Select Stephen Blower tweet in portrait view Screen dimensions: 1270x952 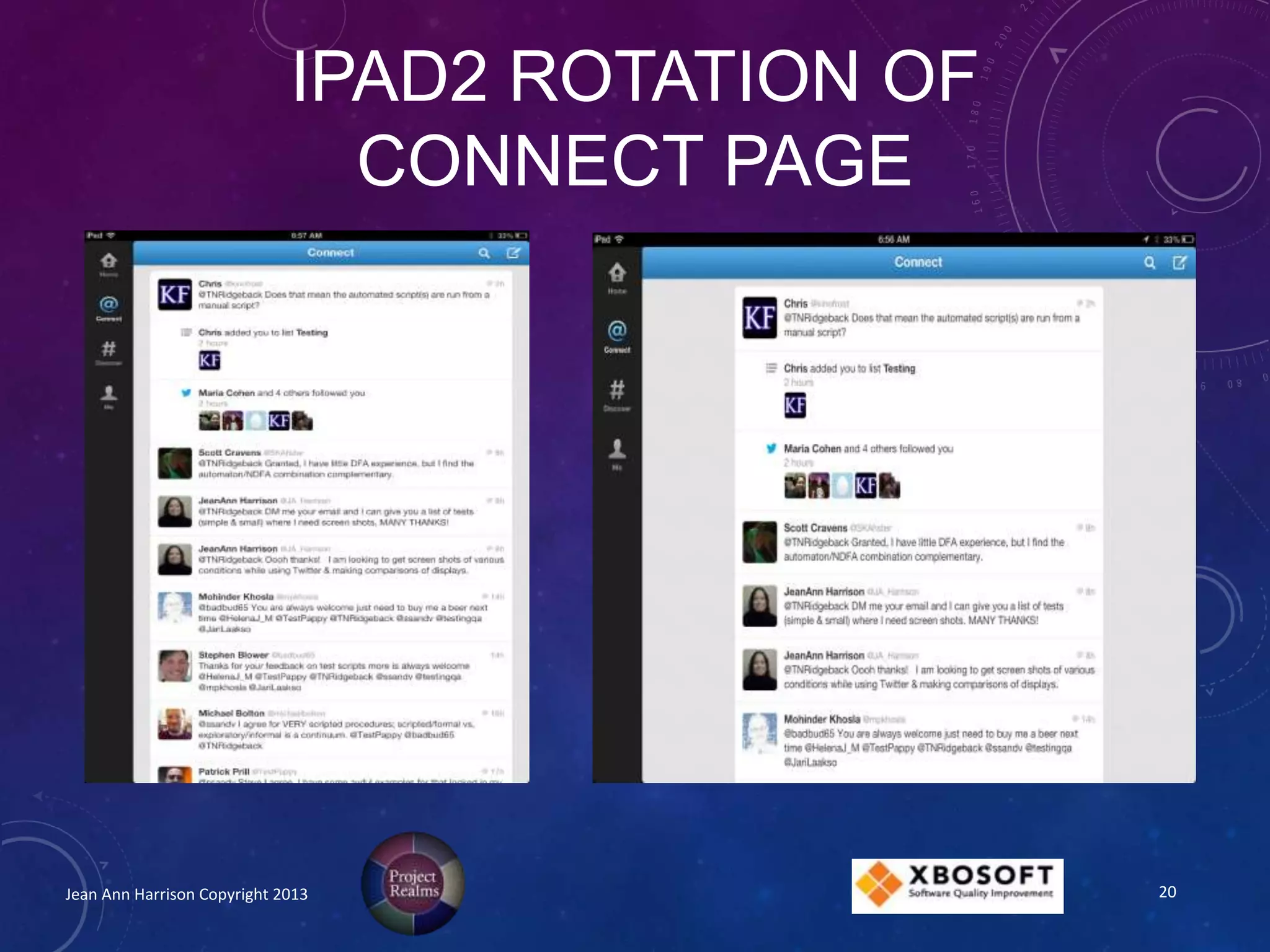pyautogui.click(x=331, y=671)
